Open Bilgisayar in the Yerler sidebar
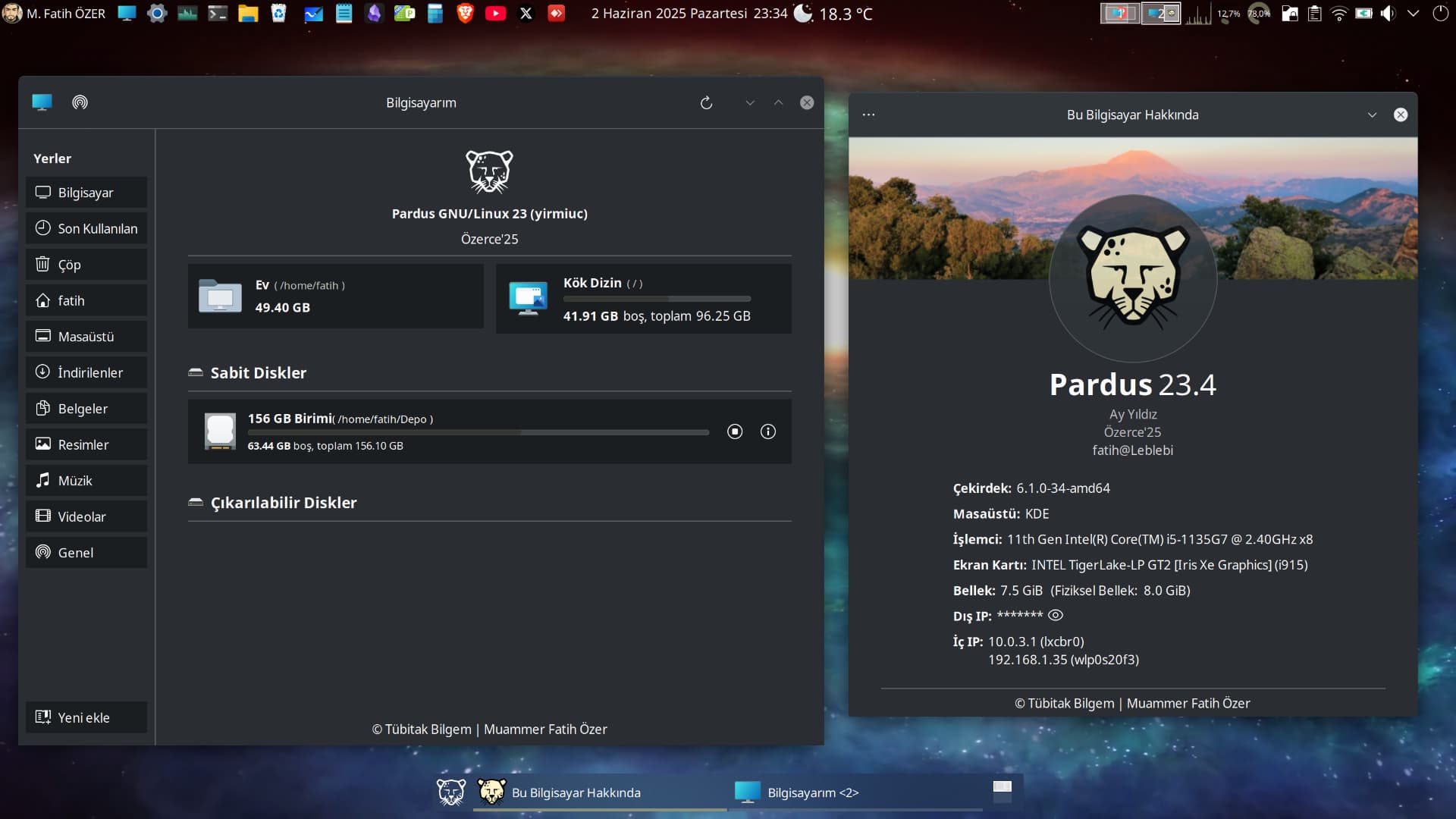 [x=86, y=193]
